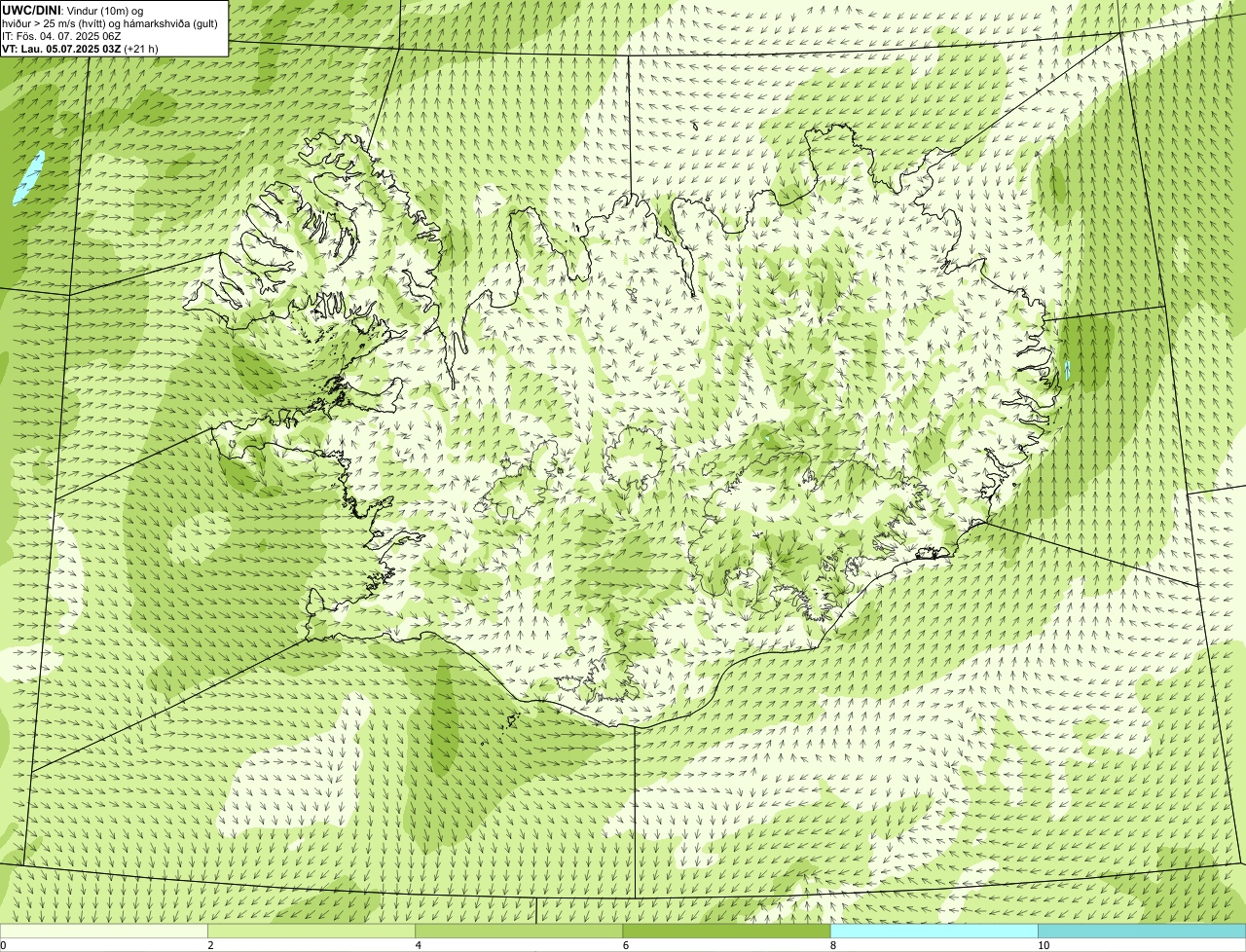Click the 'IT: Fös. 04. 07. 2025 06Z' line
Viewport: 1246px width, 952px height.
(59, 35)
